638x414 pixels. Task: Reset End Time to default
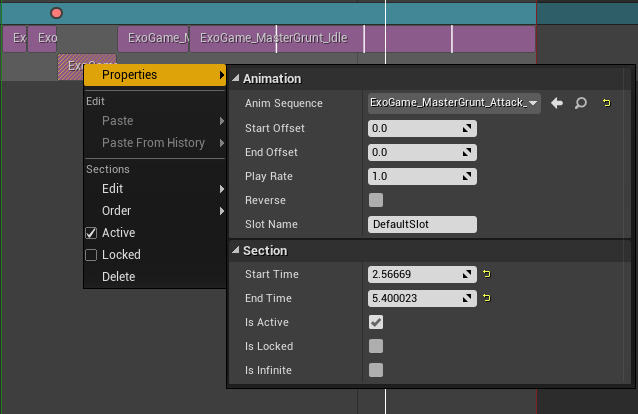pyautogui.click(x=487, y=298)
